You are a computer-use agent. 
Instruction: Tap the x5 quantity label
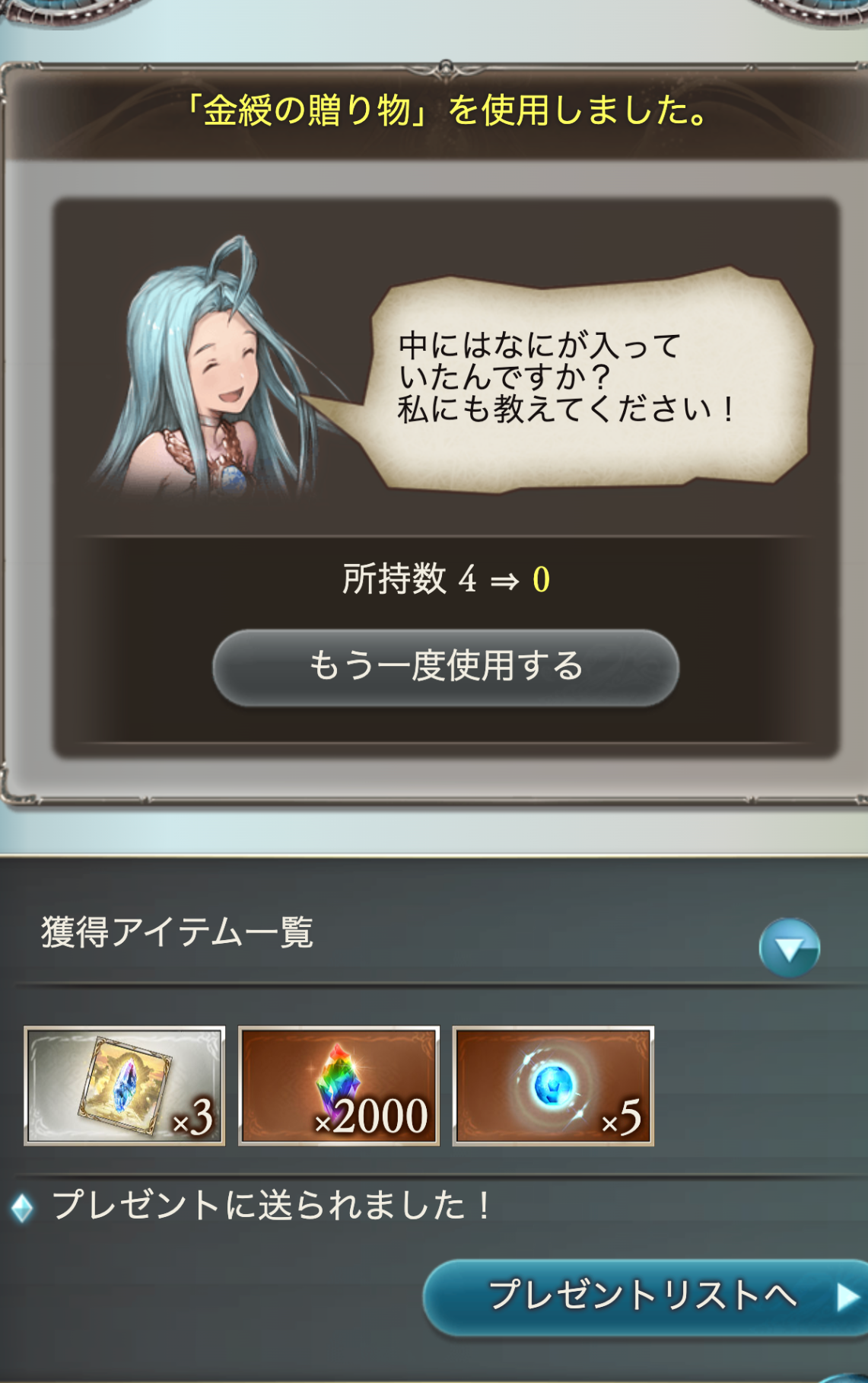pyautogui.click(x=622, y=1118)
